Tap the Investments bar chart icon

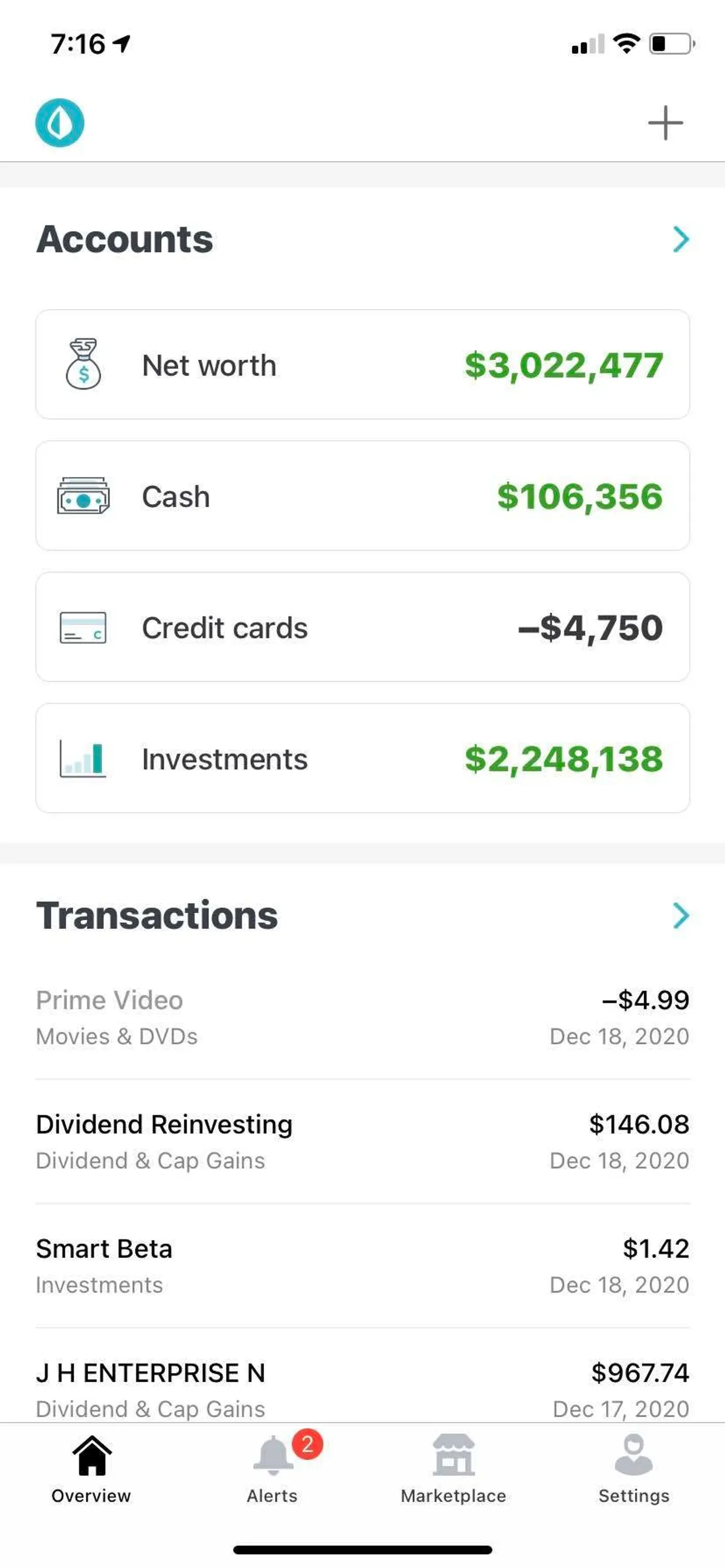click(x=83, y=758)
